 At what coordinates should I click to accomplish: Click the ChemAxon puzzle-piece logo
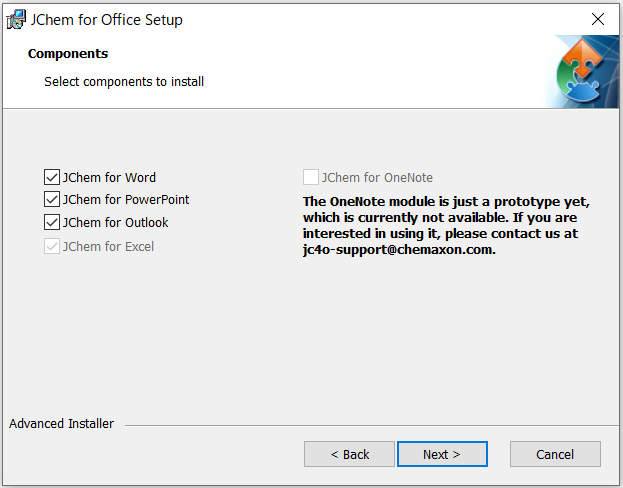pos(582,71)
